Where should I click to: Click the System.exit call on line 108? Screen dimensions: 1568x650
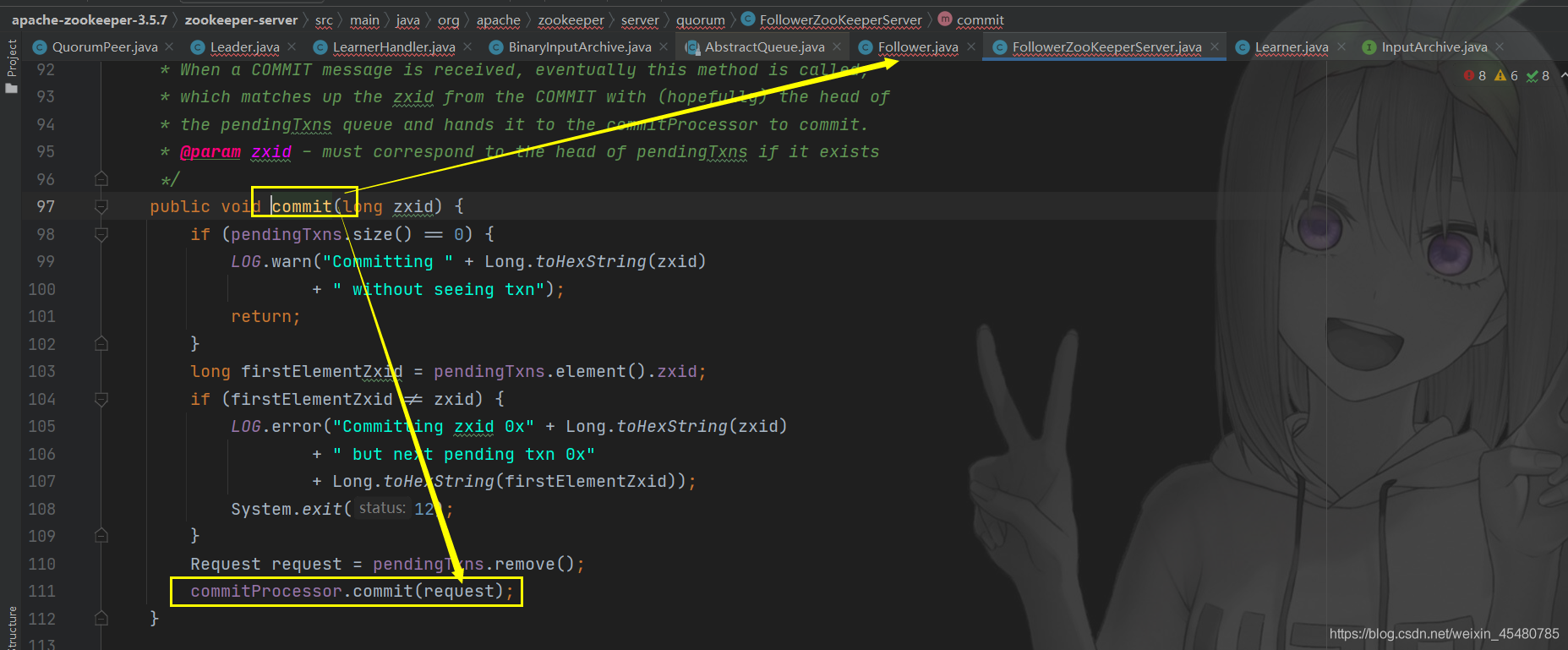pyautogui.click(x=341, y=509)
